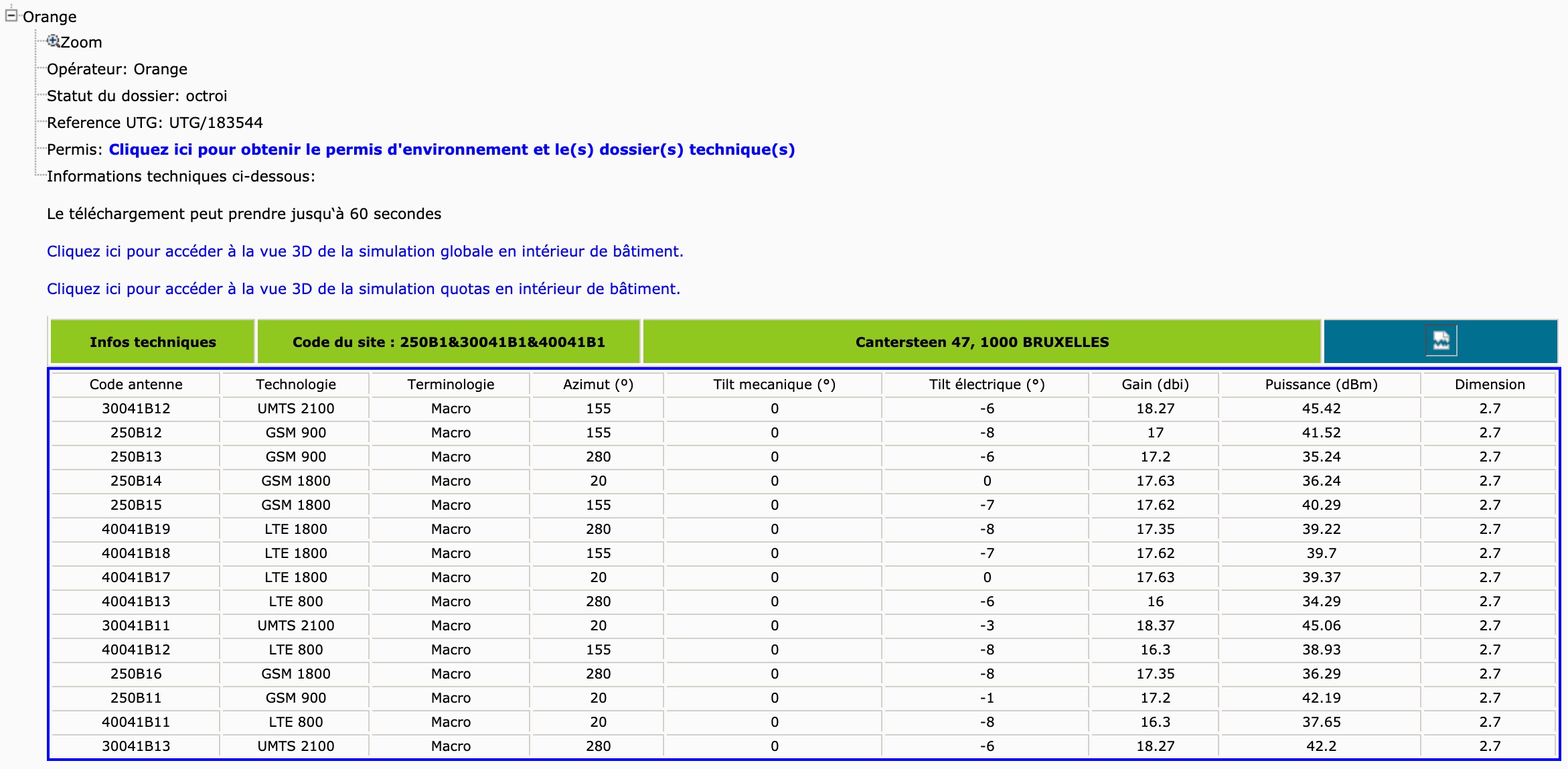This screenshot has height=769, width=1568.
Task: Click the Technologie column header
Action: (x=296, y=384)
